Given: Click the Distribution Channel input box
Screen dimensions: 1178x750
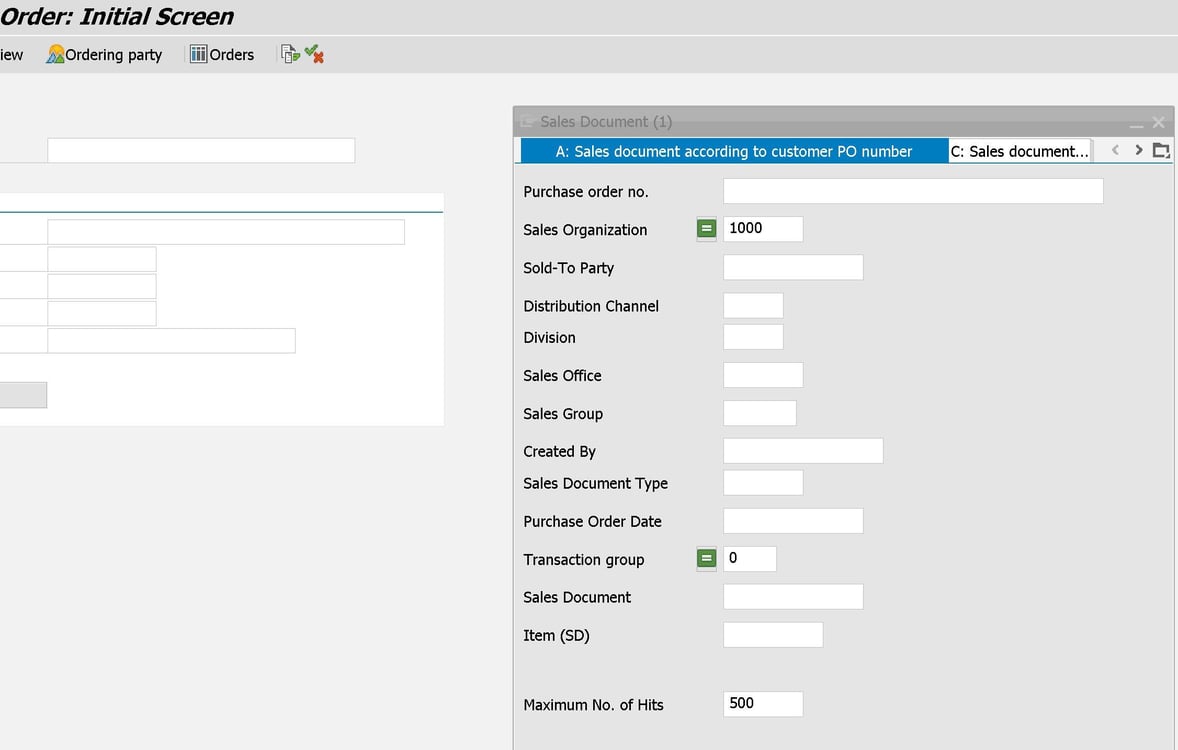Looking at the screenshot, I should [752, 304].
